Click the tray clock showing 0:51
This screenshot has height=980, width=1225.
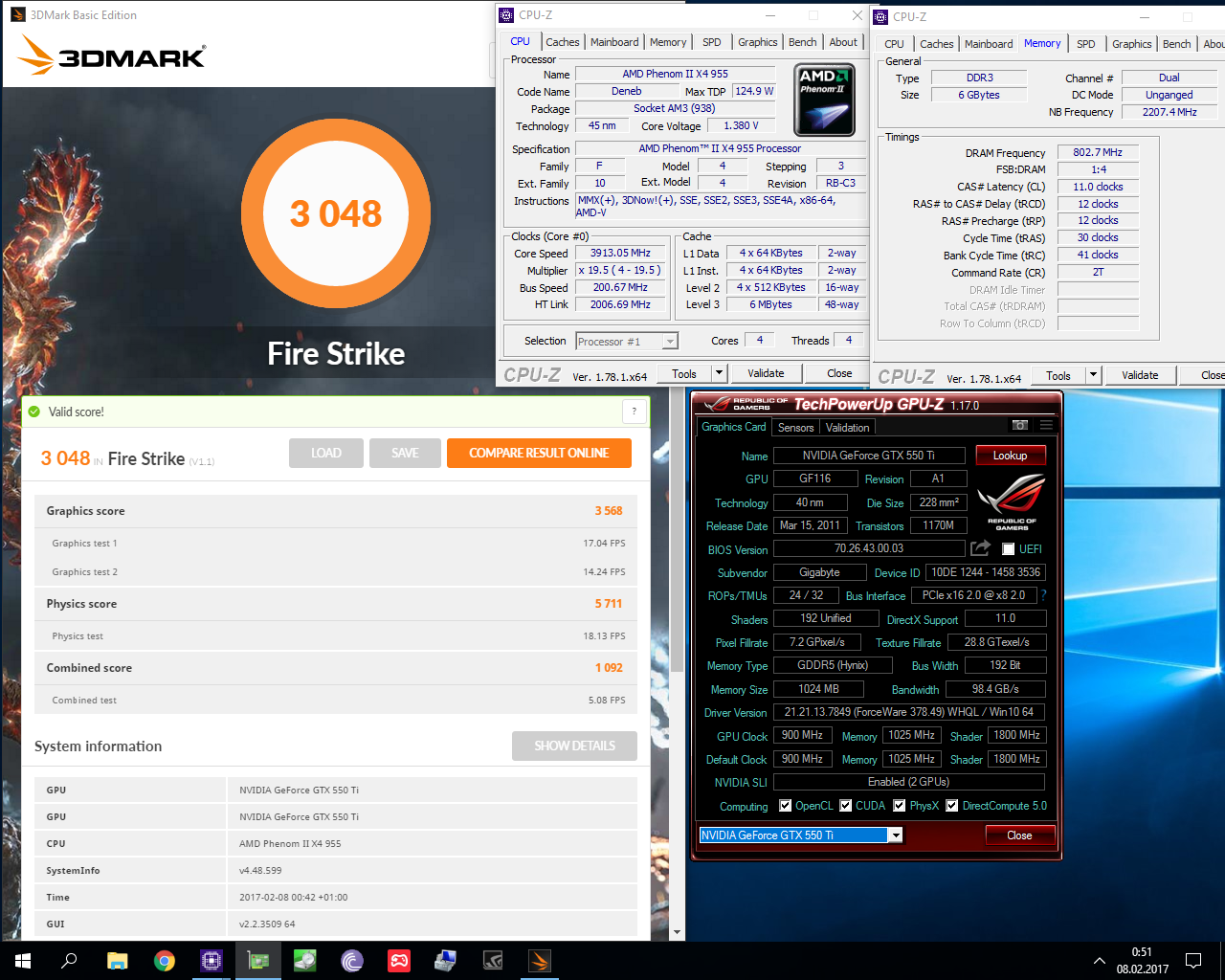tap(1142, 952)
